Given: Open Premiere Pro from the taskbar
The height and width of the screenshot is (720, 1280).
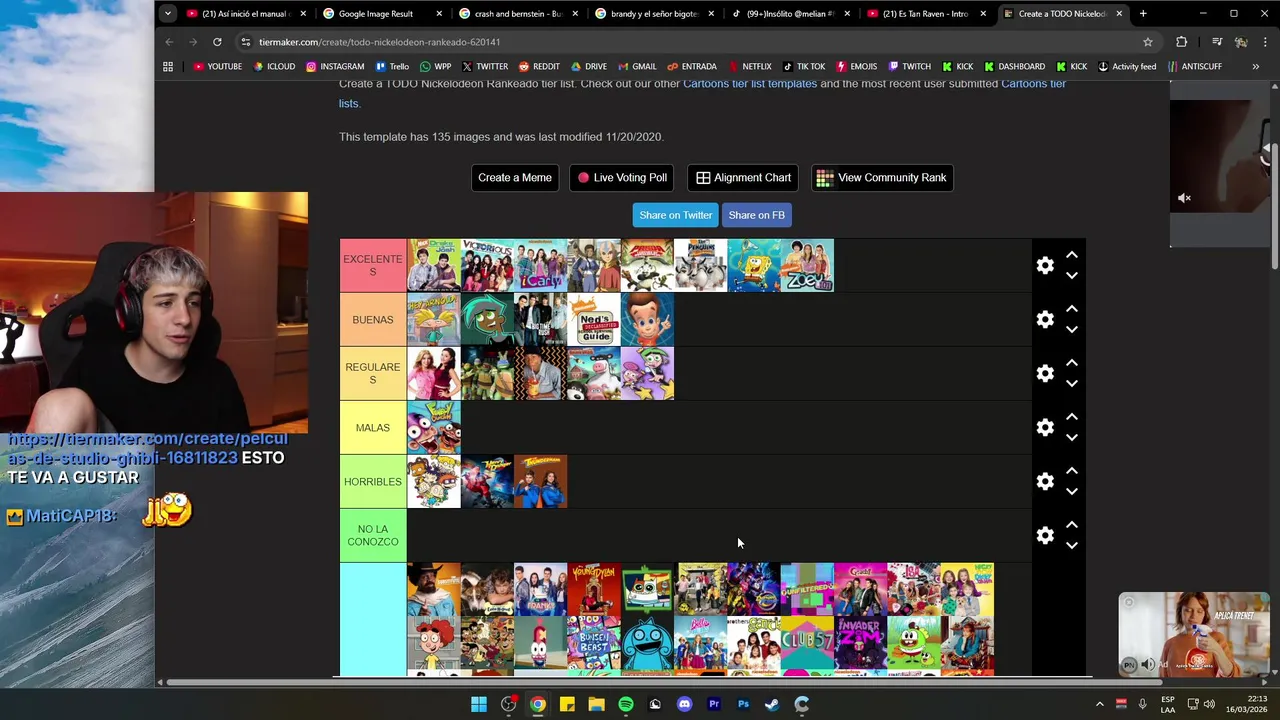Looking at the screenshot, I should [714, 704].
